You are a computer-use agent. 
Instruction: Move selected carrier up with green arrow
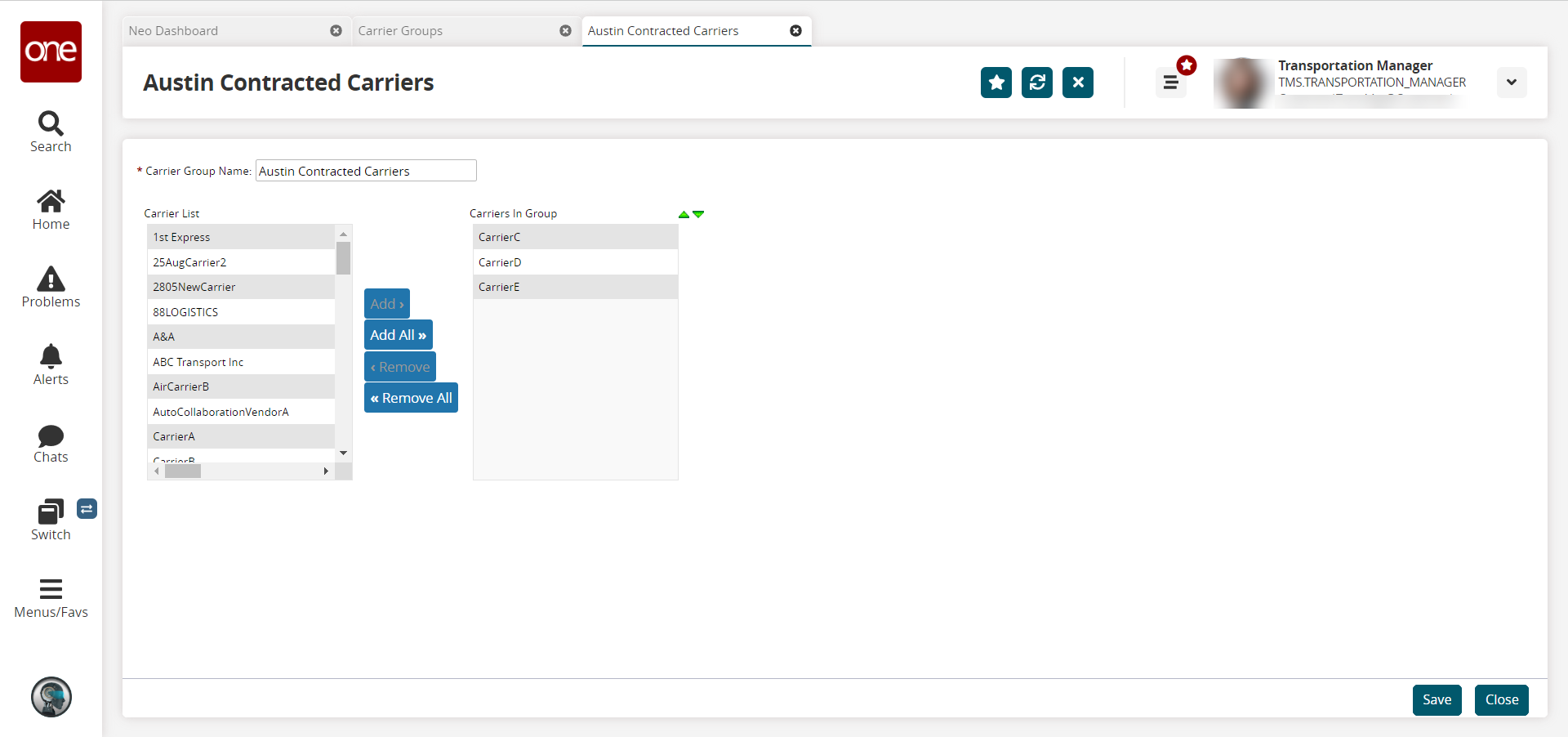pyautogui.click(x=684, y=214)
